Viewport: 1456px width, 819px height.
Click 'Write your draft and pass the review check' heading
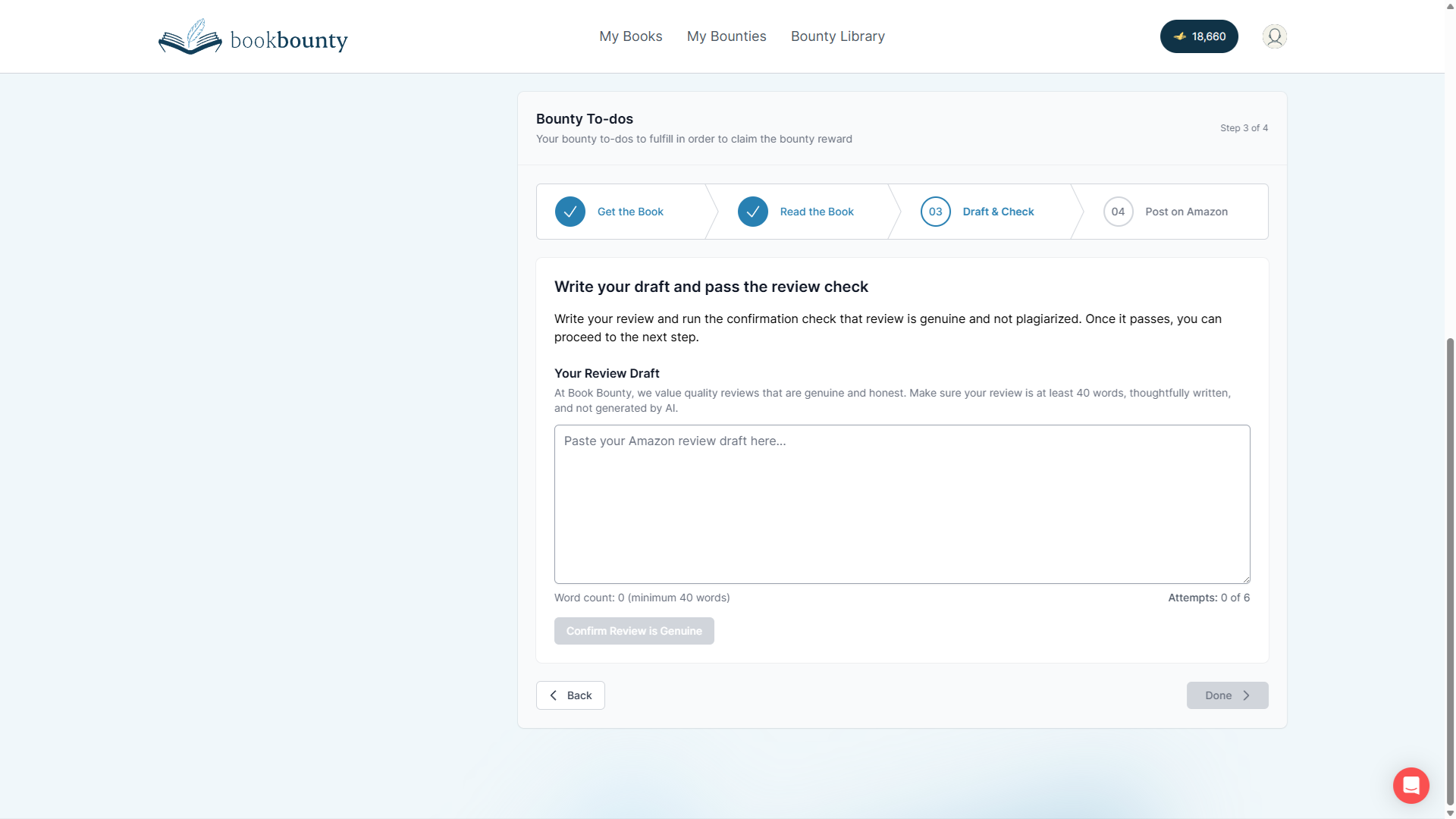(711, 287)
